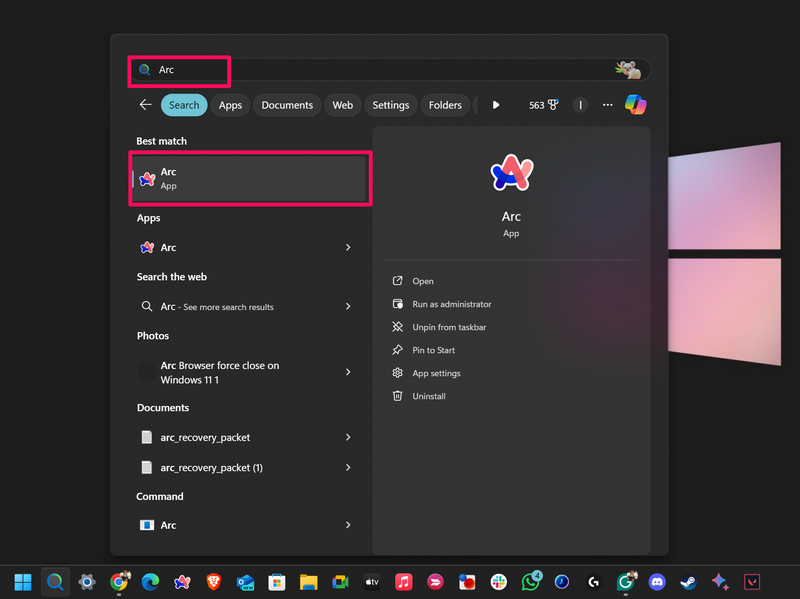Image resolution: width=800 pixels, height=599 pixels.
Task: Open Steam from the taskbar
Action: point(688,581)
